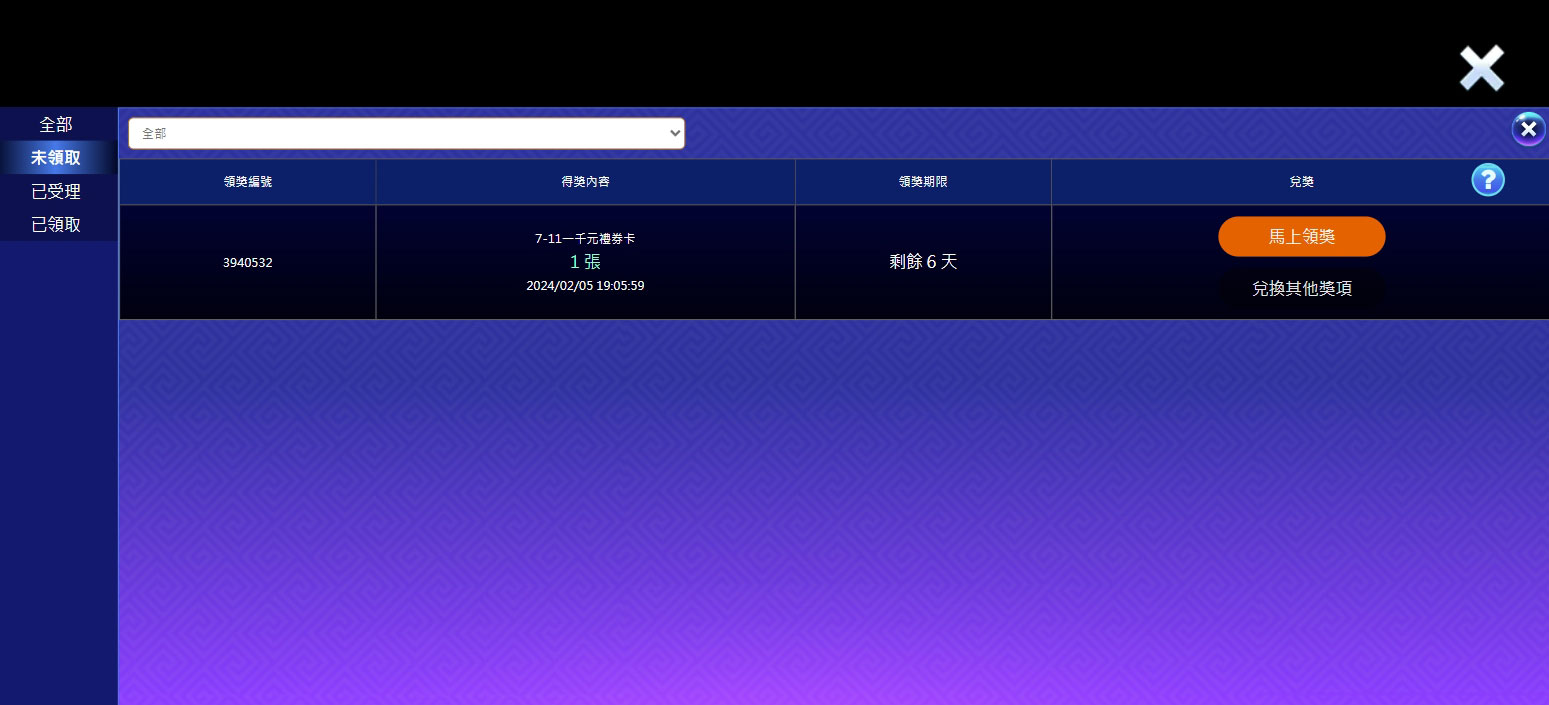This screenshot has height=705, width=1549.
Task: Open the 已受理 sidebar tab
Action: coord(56,191)
